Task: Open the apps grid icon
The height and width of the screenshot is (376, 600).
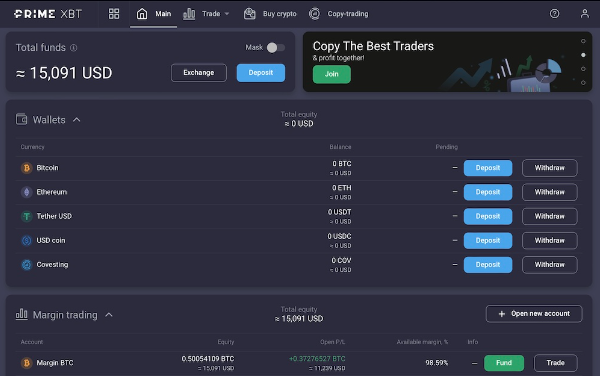Action: (114, 14)
